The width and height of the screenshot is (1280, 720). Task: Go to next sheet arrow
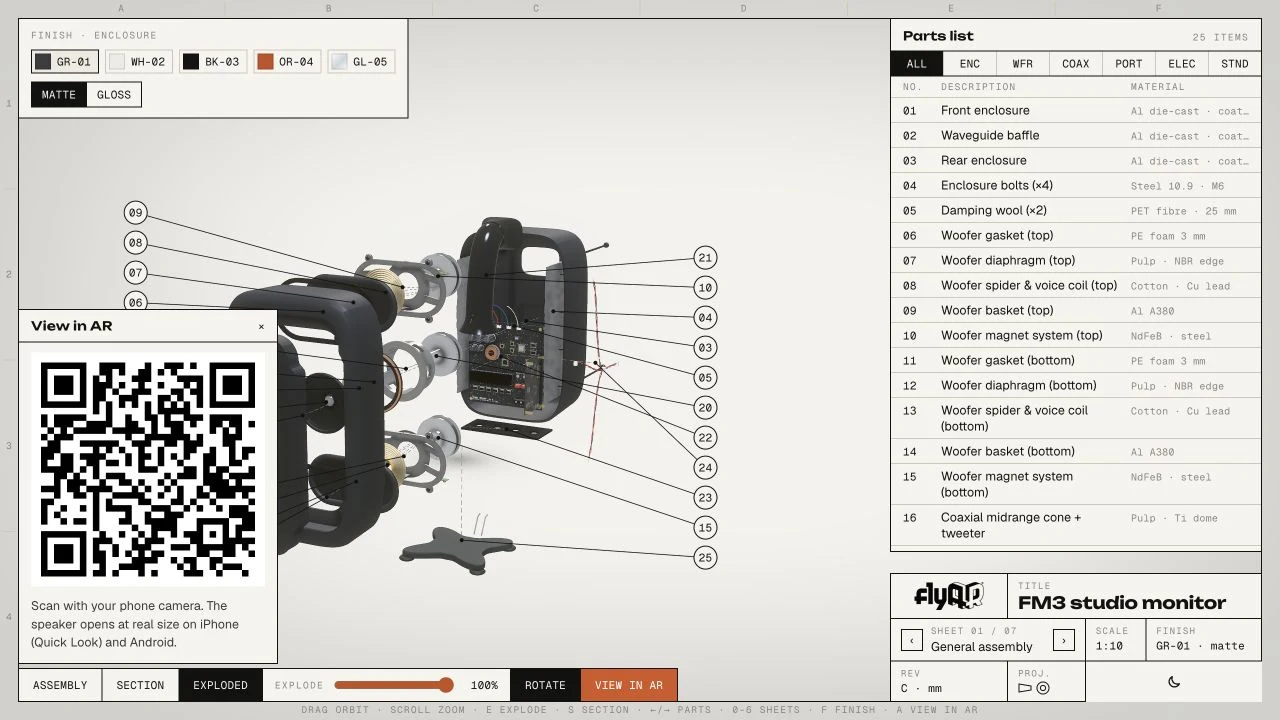click(x=1064, y=639)
